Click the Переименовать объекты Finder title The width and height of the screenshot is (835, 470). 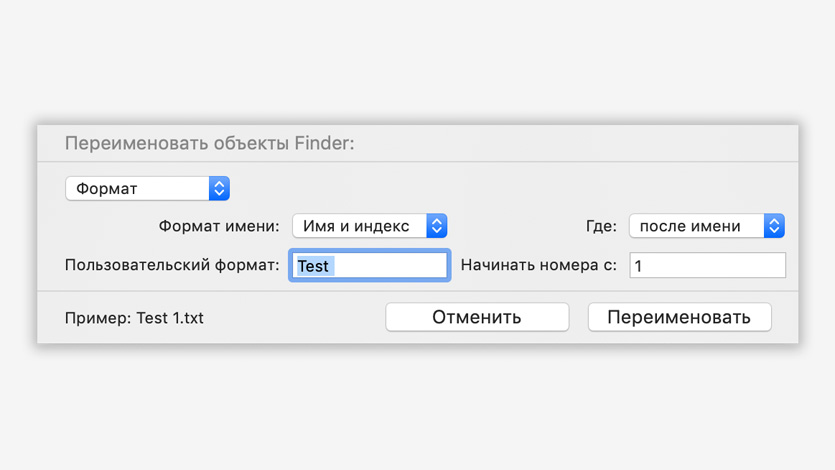tap(209, 144)
